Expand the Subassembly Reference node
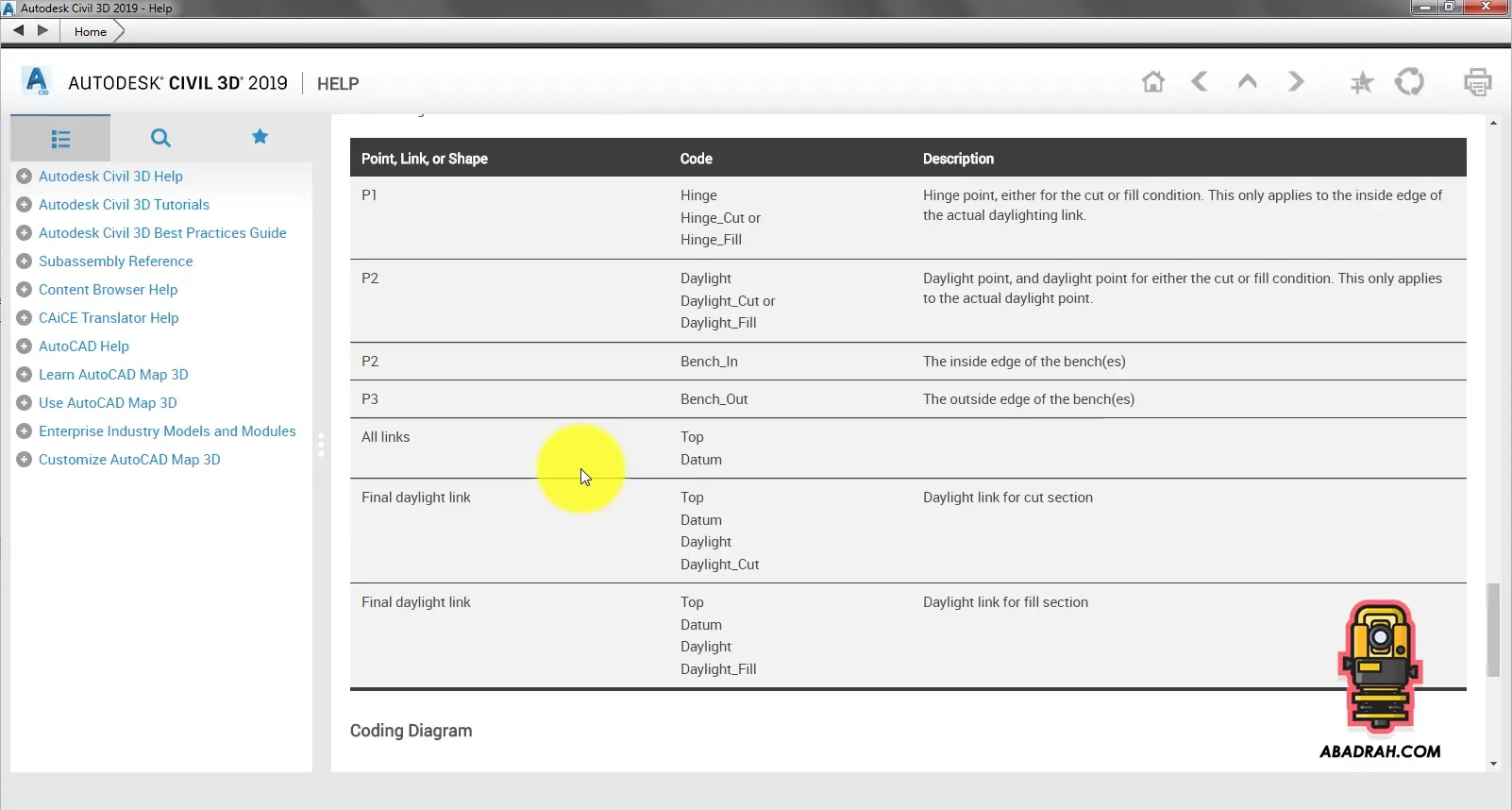Image resolution: width=1512 pixels, height=810 pixels. [25, 262]
